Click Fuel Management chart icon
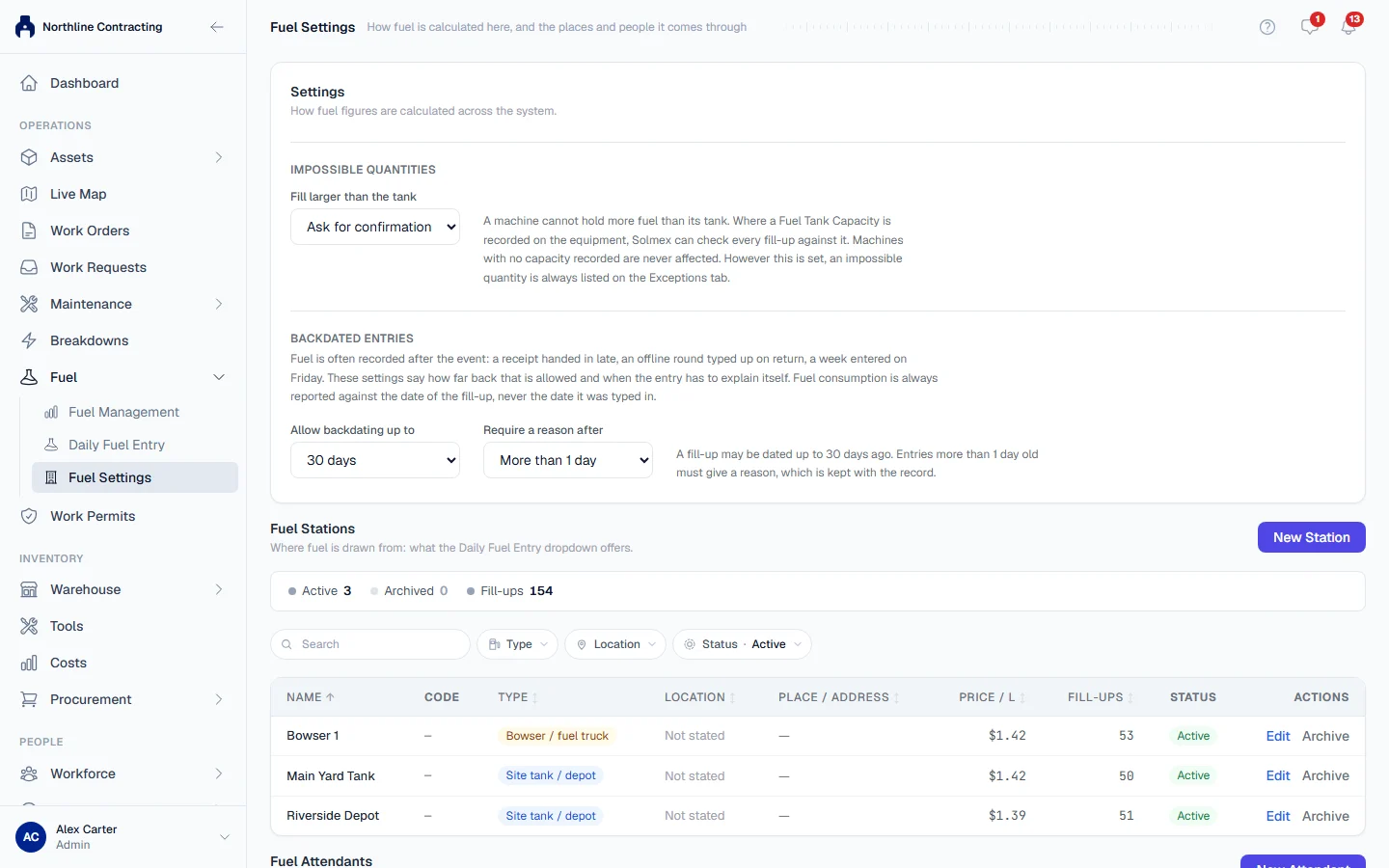1389x868 pixels. pos(51,412)
